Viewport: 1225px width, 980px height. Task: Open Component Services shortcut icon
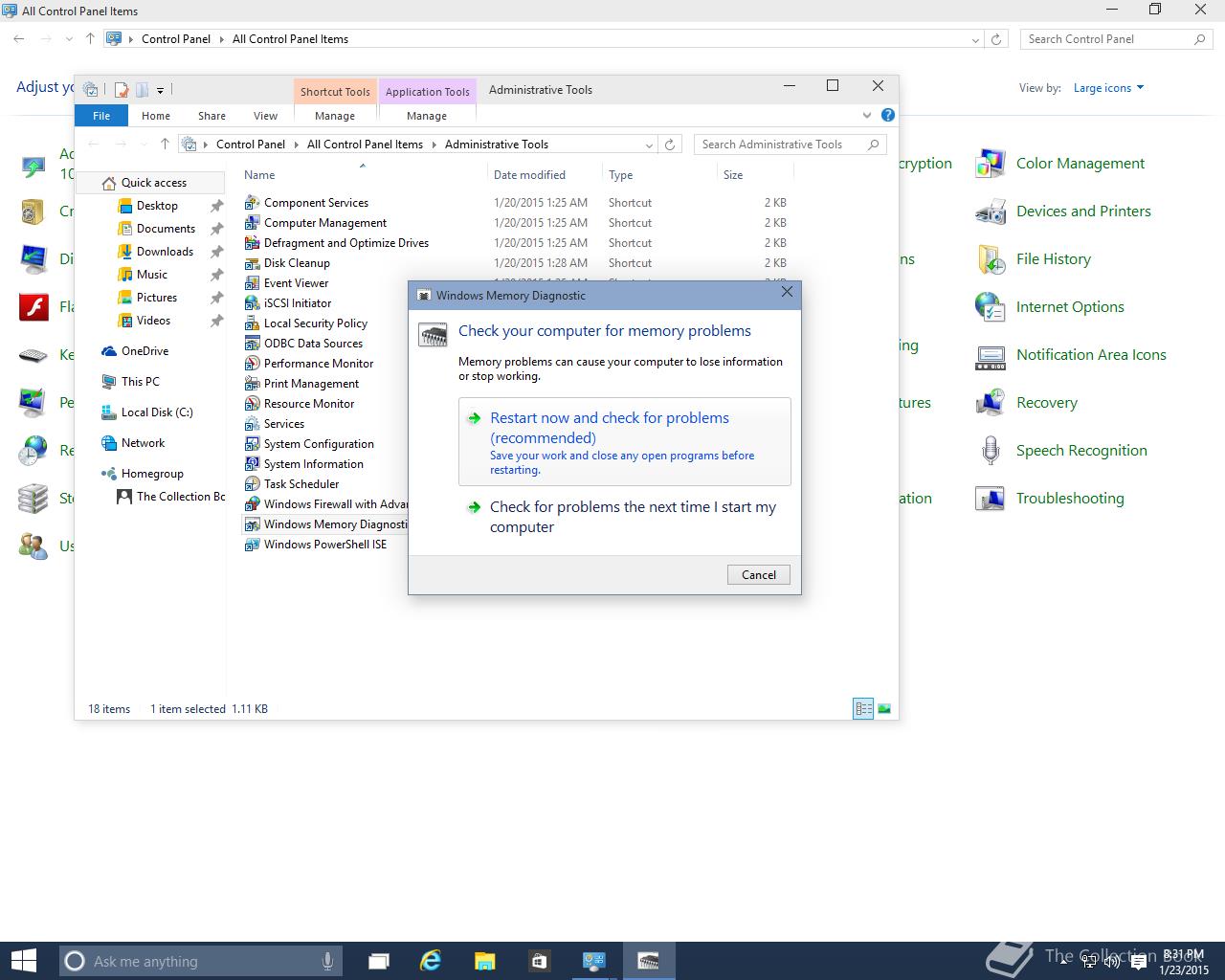pos(252,203)
